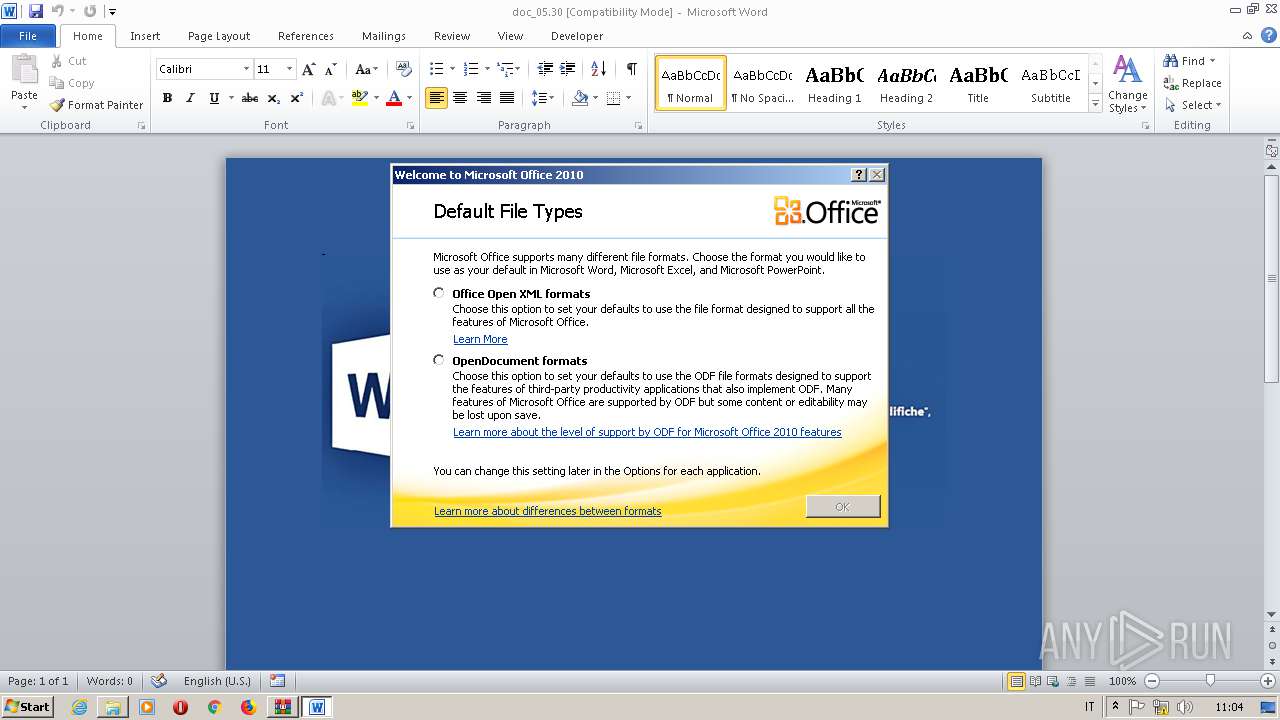Open Windows Start menu
Image resolution: width=1280 pixels, height=720 pixels.
click(x=27, y=706)
